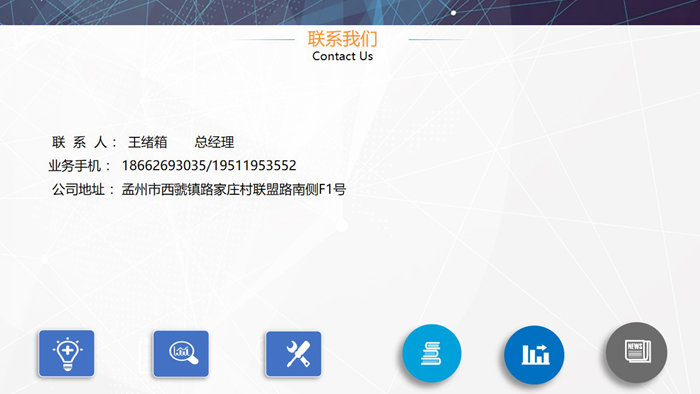Click the 联系人 label

pyautogui.click(x=84, y=142)
